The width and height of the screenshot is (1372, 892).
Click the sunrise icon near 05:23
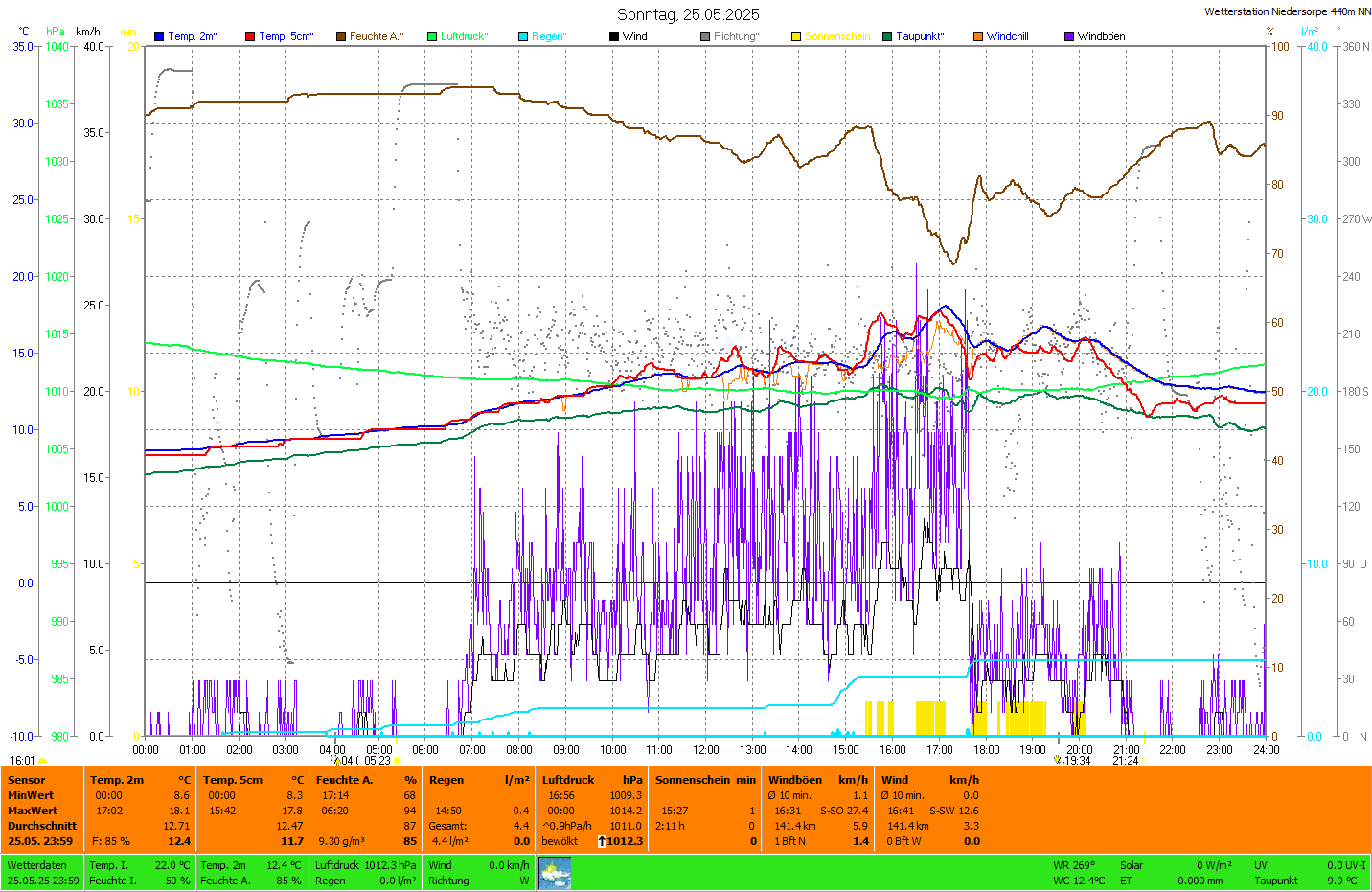pos(398,761)
